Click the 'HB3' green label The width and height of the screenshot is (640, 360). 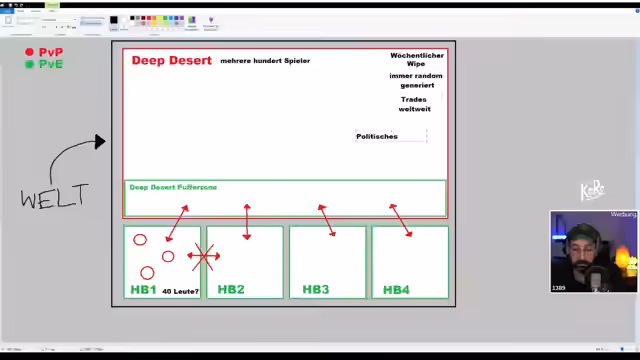click(316, 289)
